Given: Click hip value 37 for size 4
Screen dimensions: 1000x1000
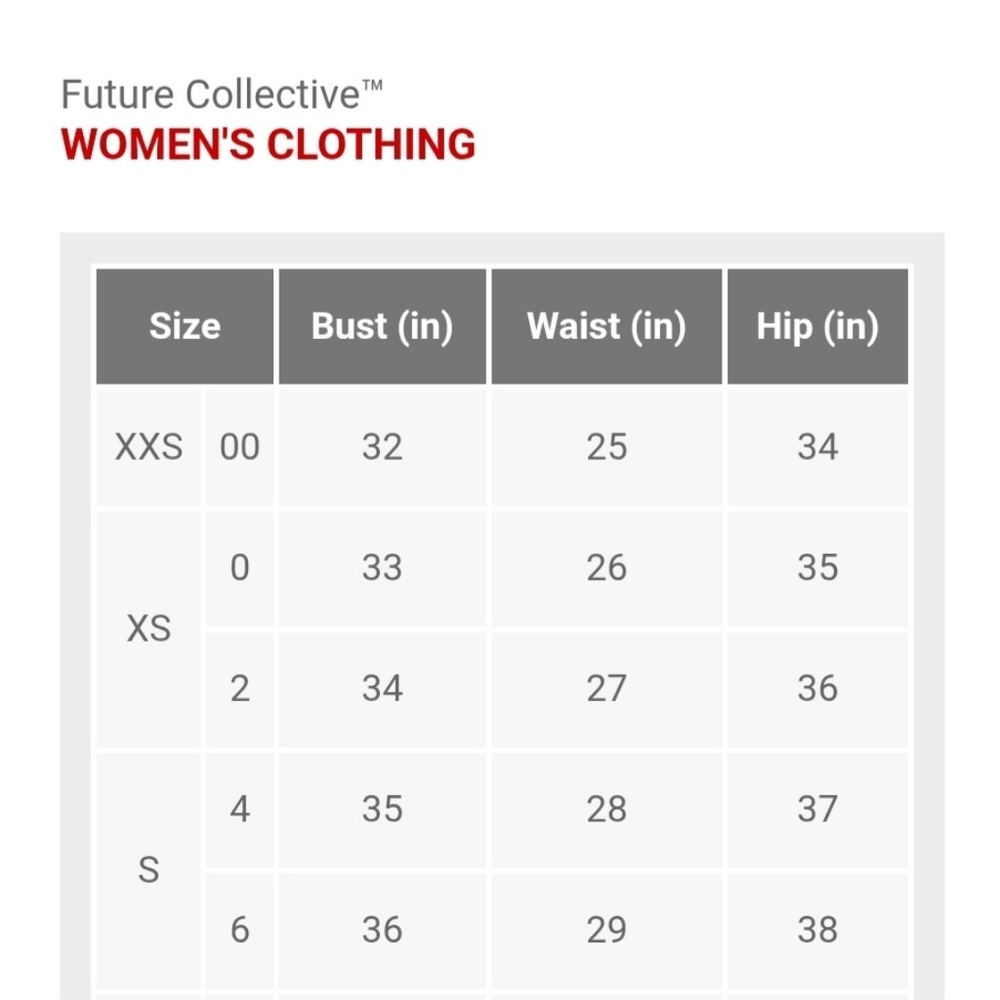Looking at the screenshot, I should pos(817,809).
